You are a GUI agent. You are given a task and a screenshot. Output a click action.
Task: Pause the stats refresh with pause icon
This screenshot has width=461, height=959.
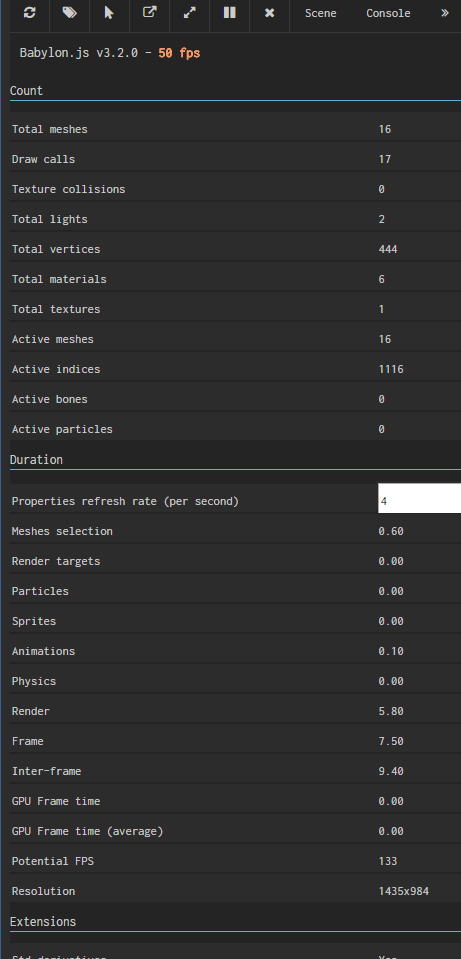click(229, 13)
